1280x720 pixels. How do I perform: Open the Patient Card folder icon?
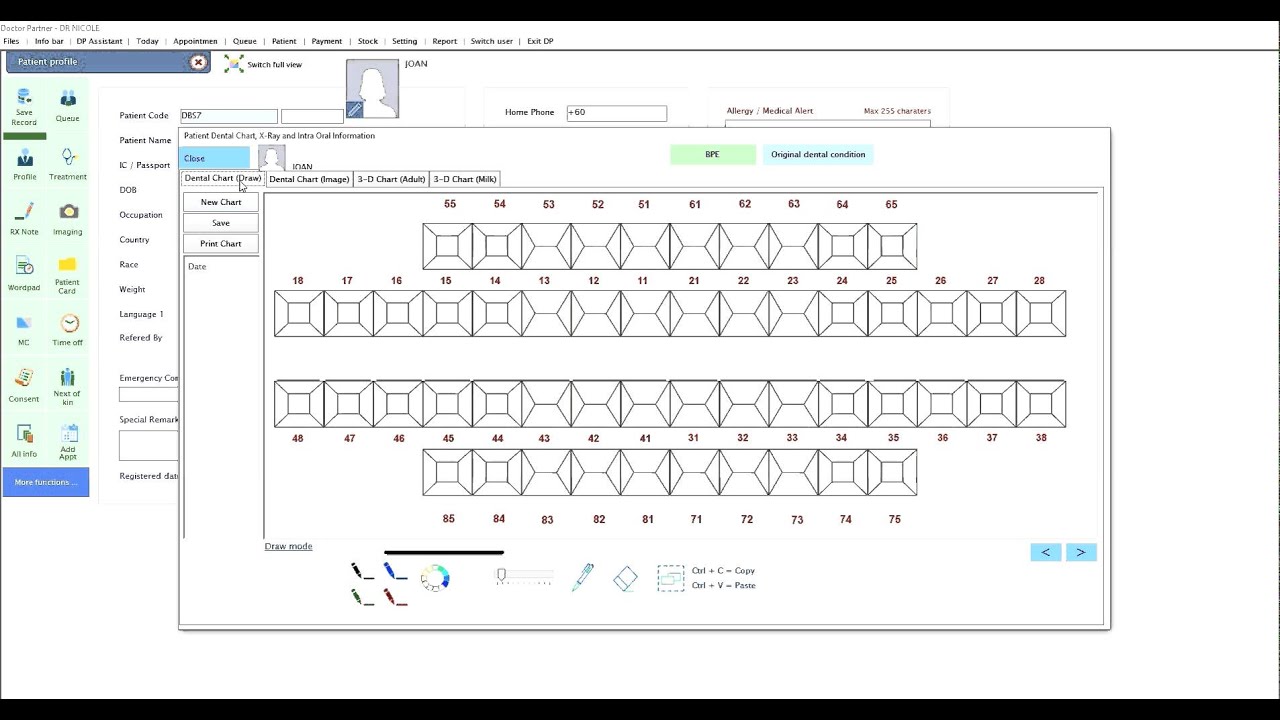(67, 276)
